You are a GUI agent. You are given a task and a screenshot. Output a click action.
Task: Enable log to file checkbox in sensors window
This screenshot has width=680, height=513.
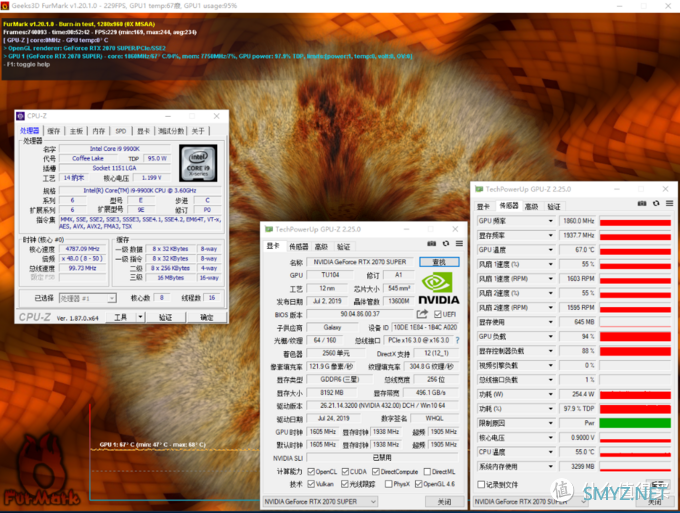click(481, 484)
